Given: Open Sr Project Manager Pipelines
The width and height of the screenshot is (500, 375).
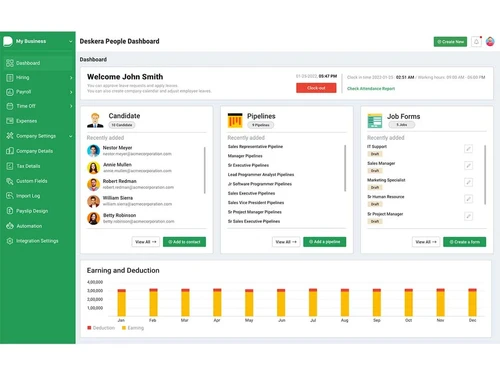Looking at the screenshot, I should [x=255, y=212].
